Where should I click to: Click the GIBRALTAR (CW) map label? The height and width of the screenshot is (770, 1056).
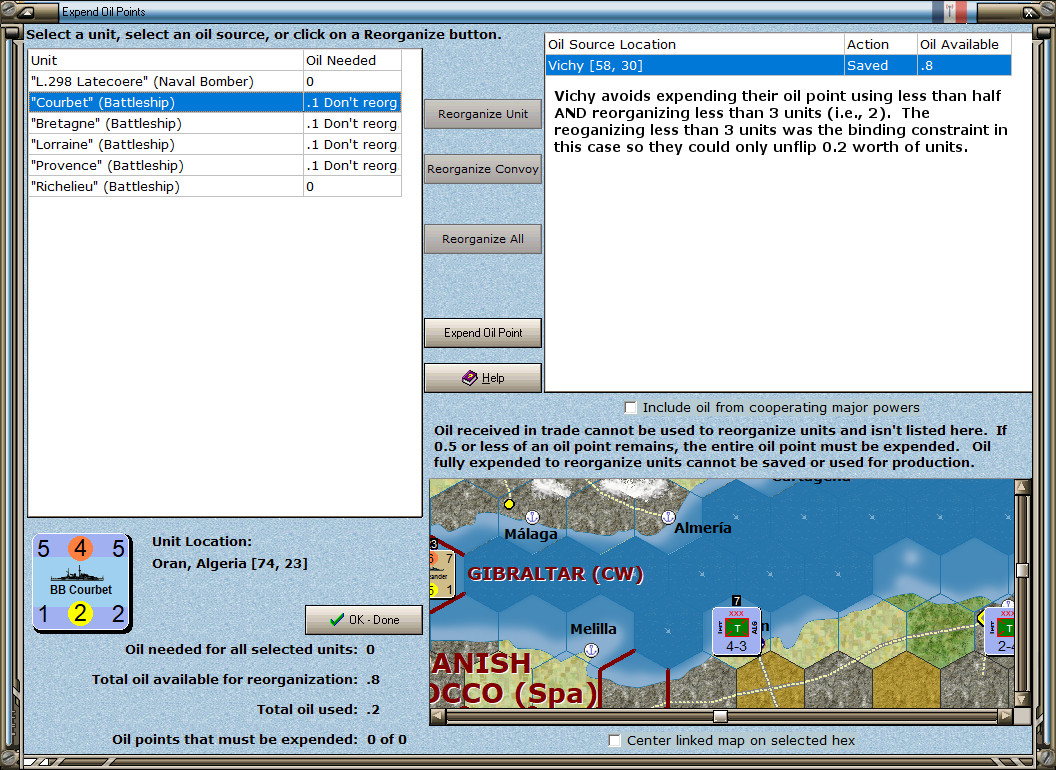[x=556, y=574]
